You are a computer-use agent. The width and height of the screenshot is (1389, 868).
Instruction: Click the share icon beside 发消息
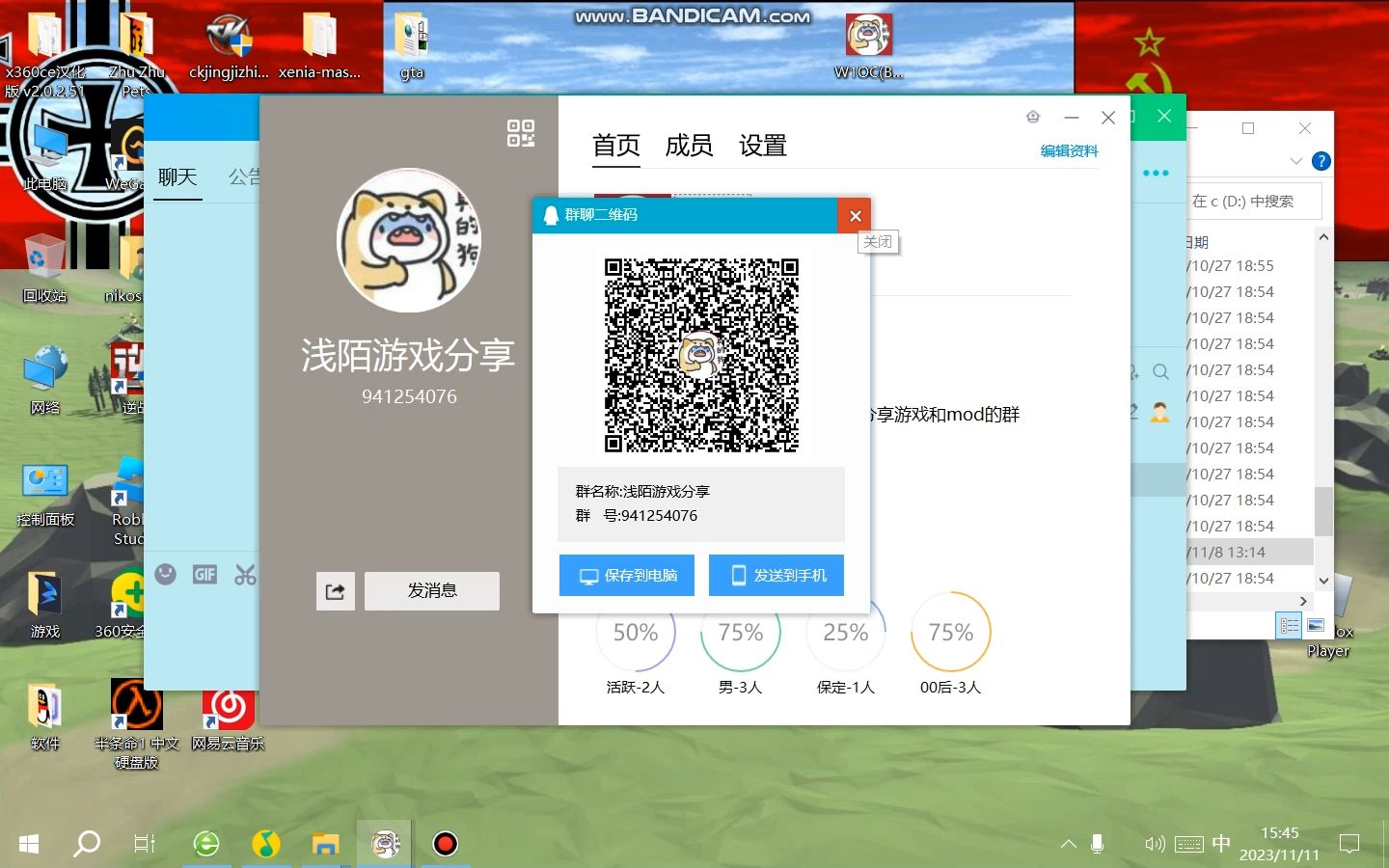coord(336,591)
